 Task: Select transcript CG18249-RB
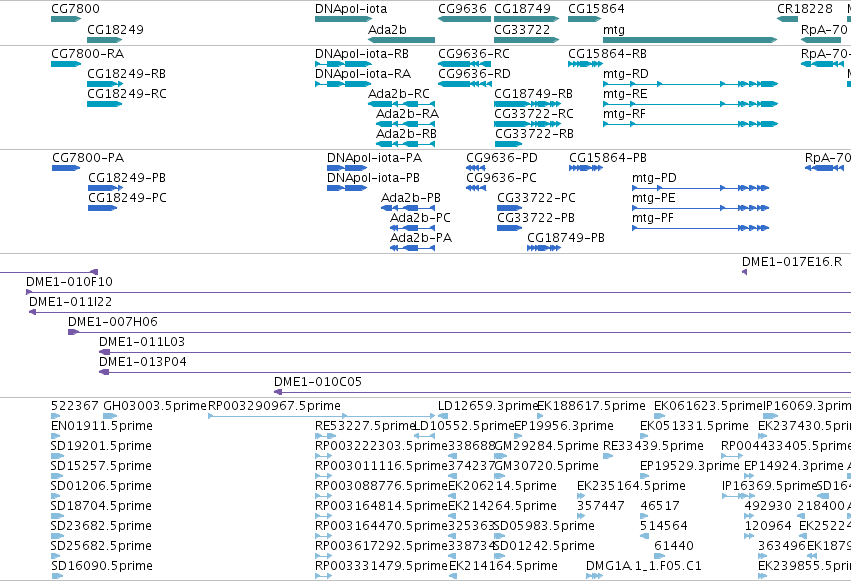pyautogui.click(x=105, y=84)
